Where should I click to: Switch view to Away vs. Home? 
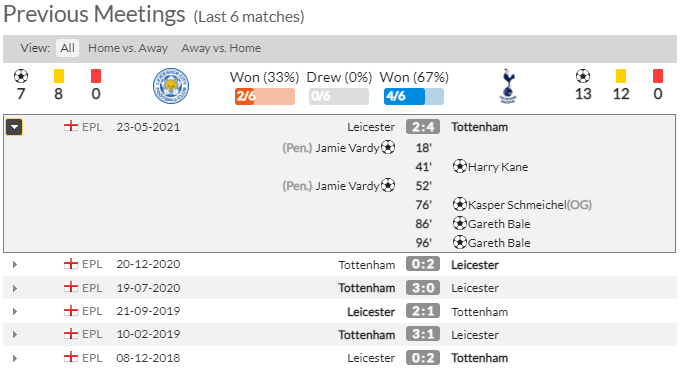point(221,48)
